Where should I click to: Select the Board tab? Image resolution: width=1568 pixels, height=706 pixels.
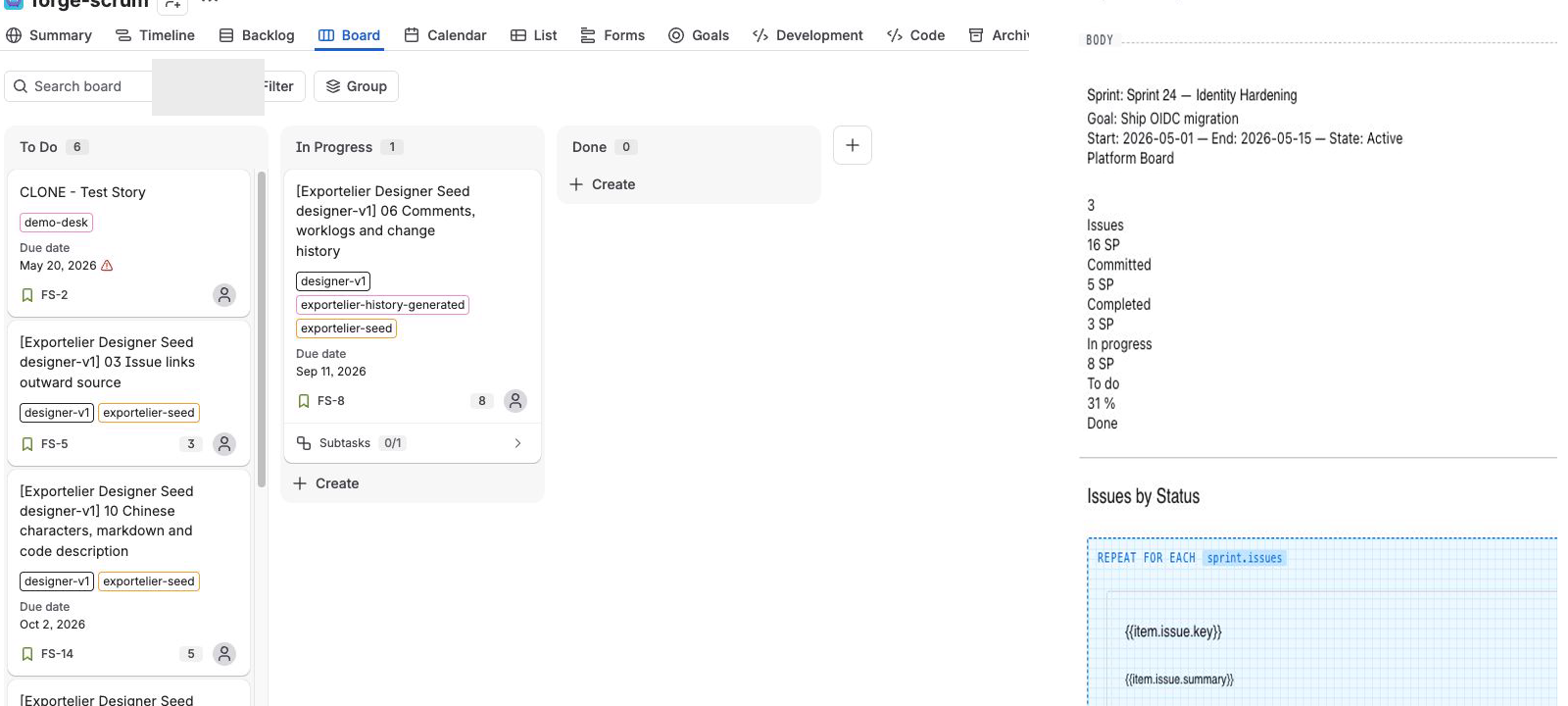(349, 35)
